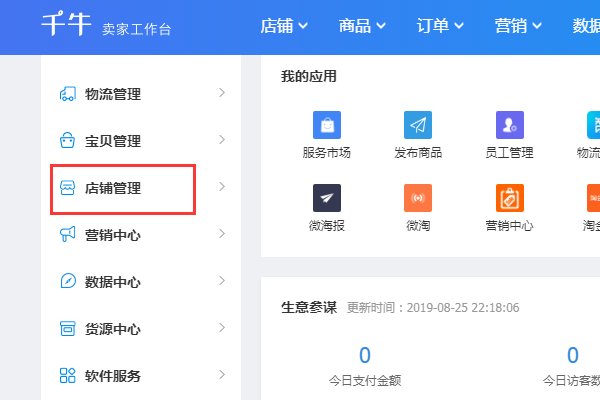Click the 发布商品 label

pos(418,153)
